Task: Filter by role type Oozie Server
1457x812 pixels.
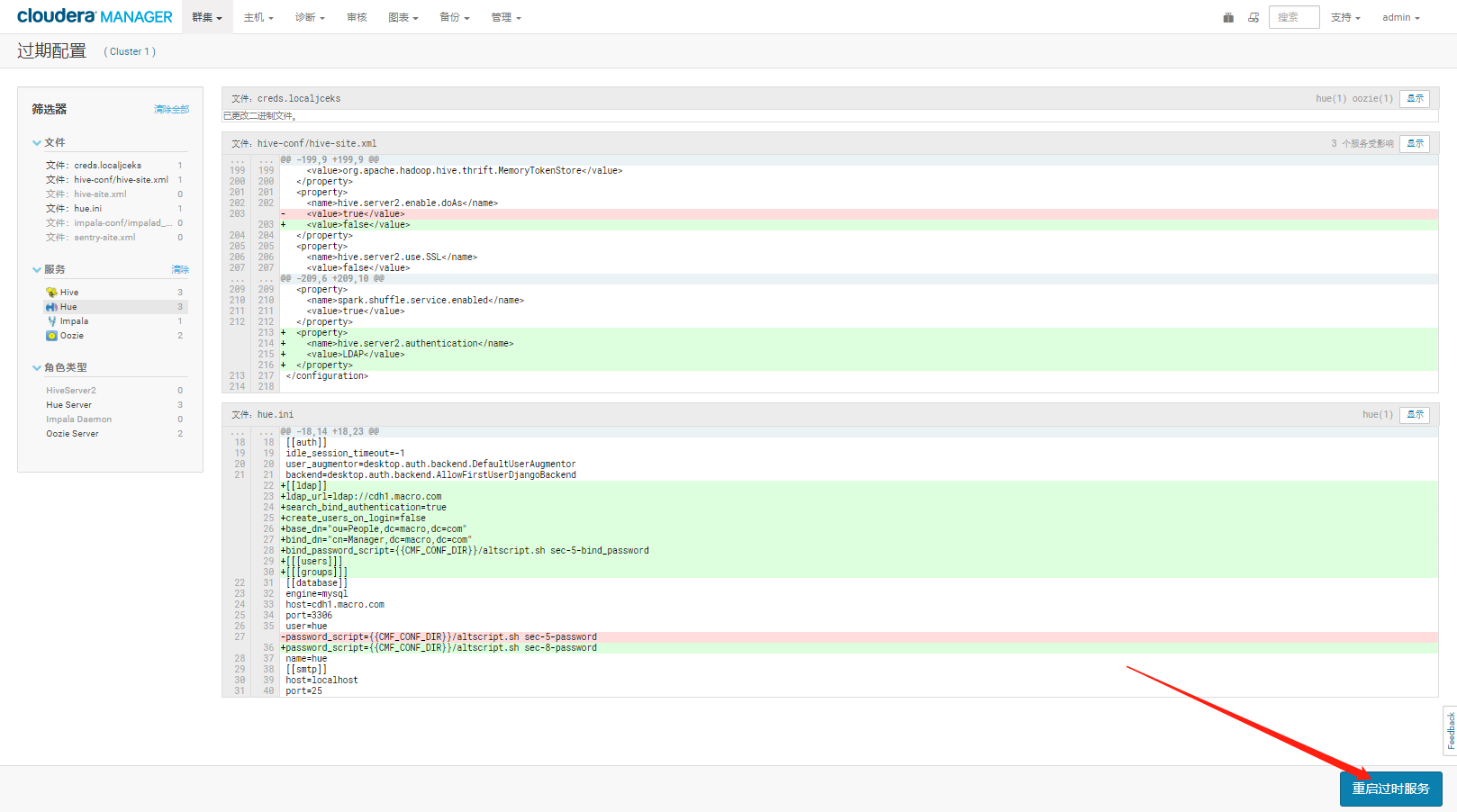Action: click(x=73, y=434)
